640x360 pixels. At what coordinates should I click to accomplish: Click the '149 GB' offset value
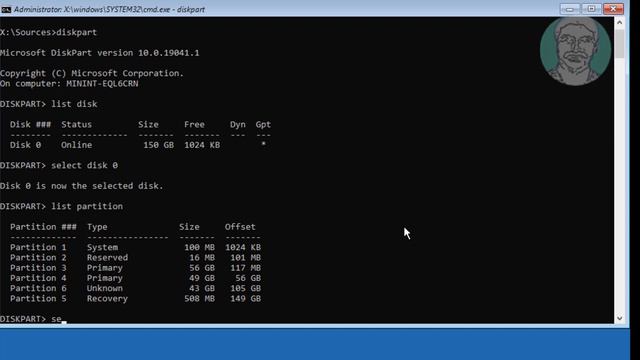click(x=245, y=298)
